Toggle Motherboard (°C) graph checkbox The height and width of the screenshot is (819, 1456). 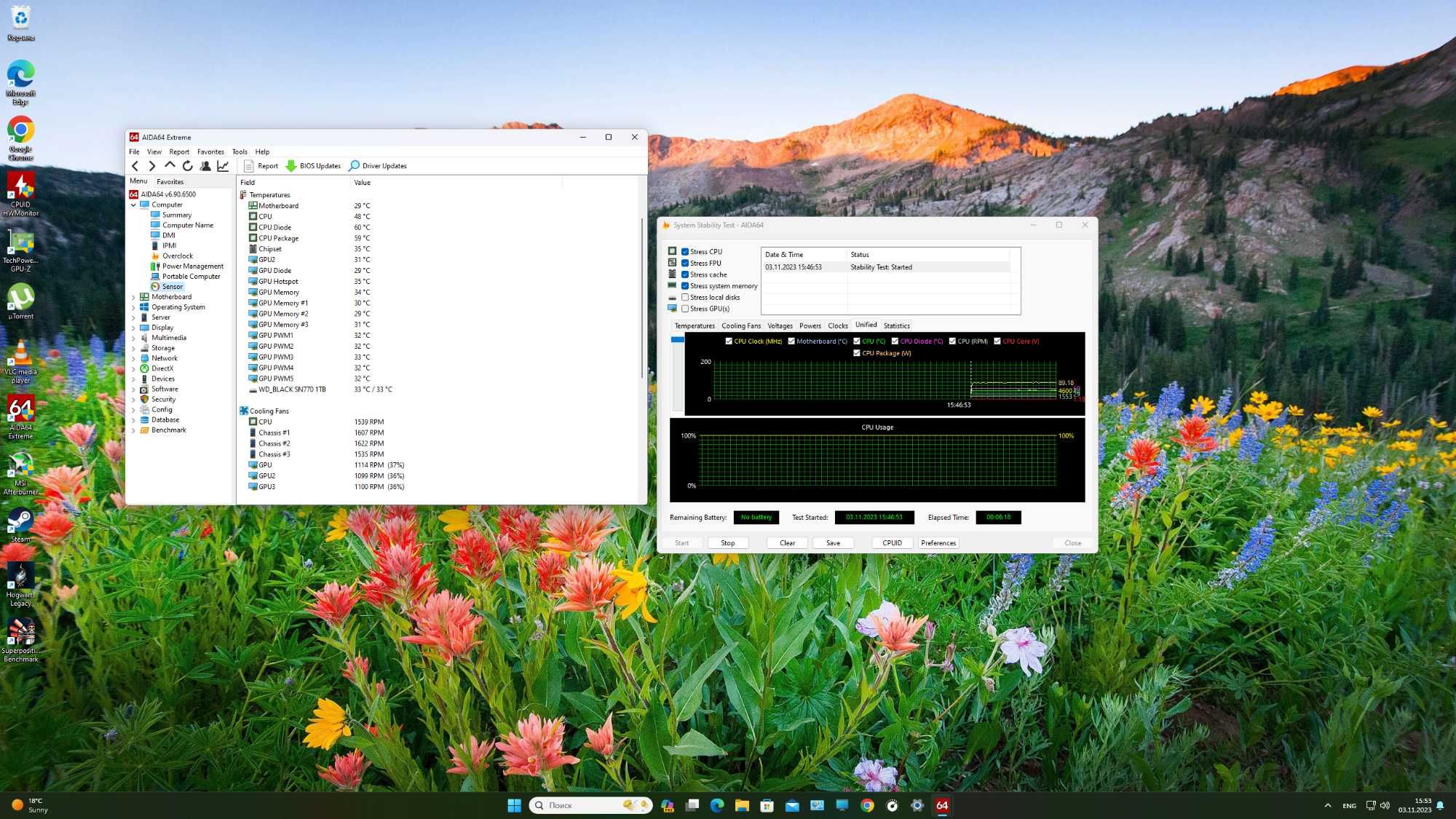pyautogui.click(x=791, y=341)
